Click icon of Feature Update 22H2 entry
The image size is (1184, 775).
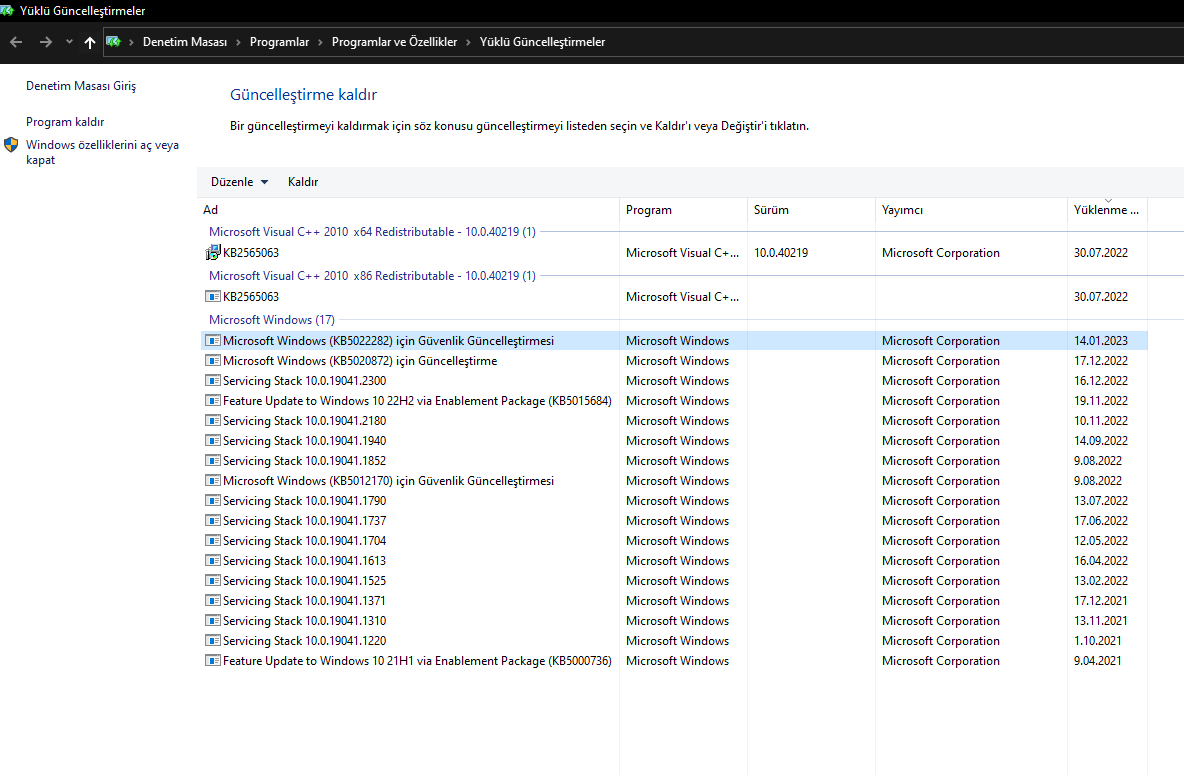coord(213,401)
